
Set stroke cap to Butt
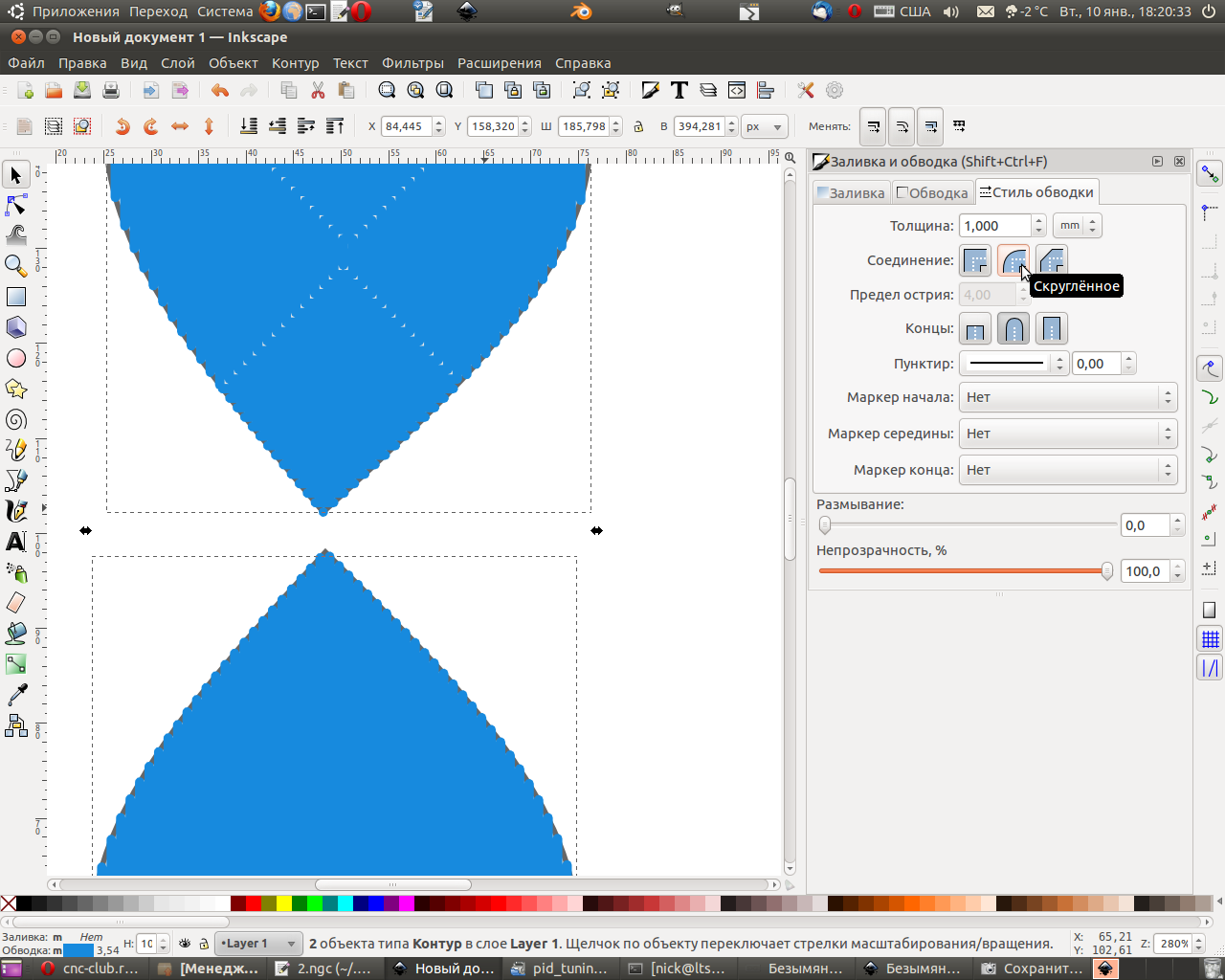click(975, 329)
